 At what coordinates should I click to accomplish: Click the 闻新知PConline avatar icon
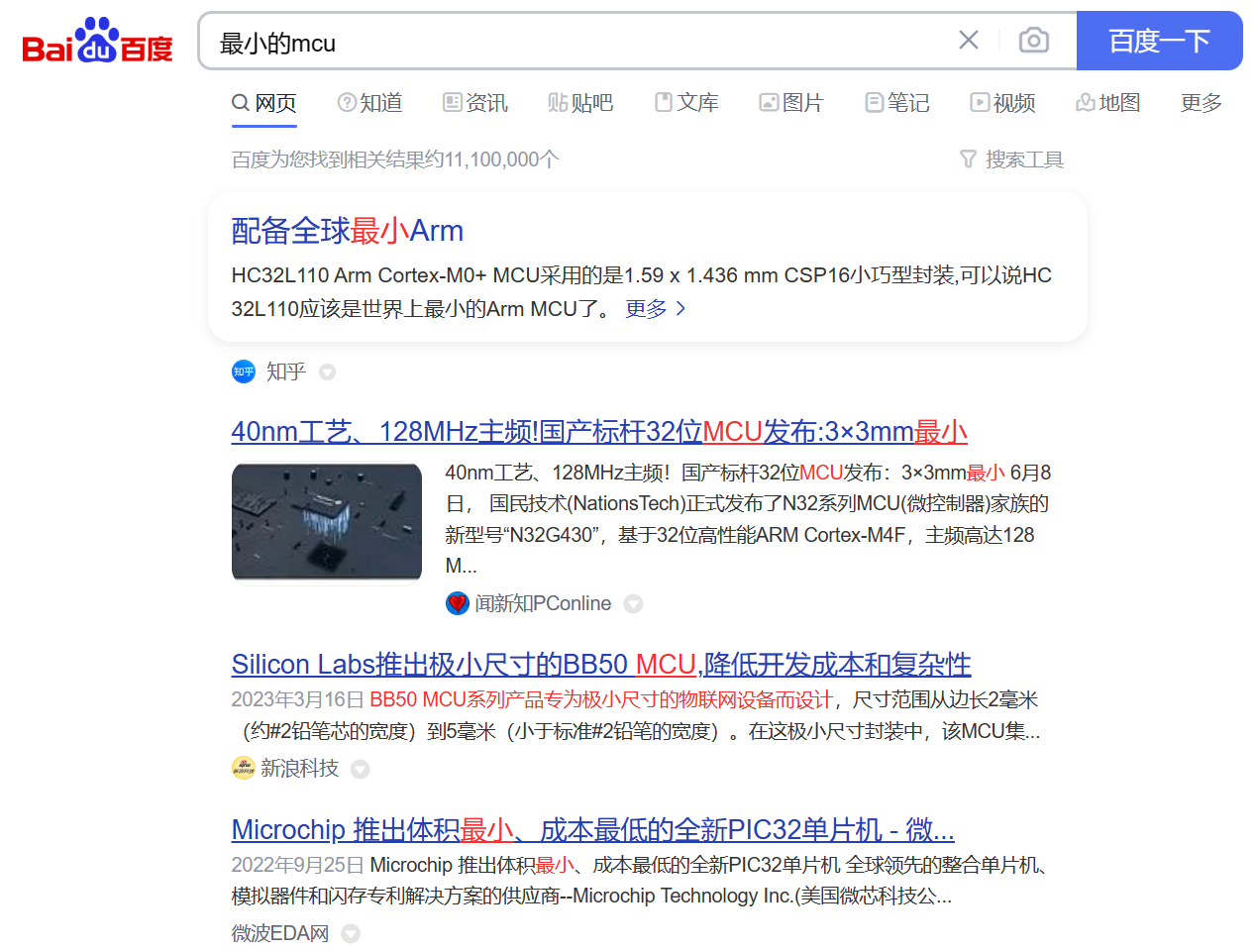457,603
